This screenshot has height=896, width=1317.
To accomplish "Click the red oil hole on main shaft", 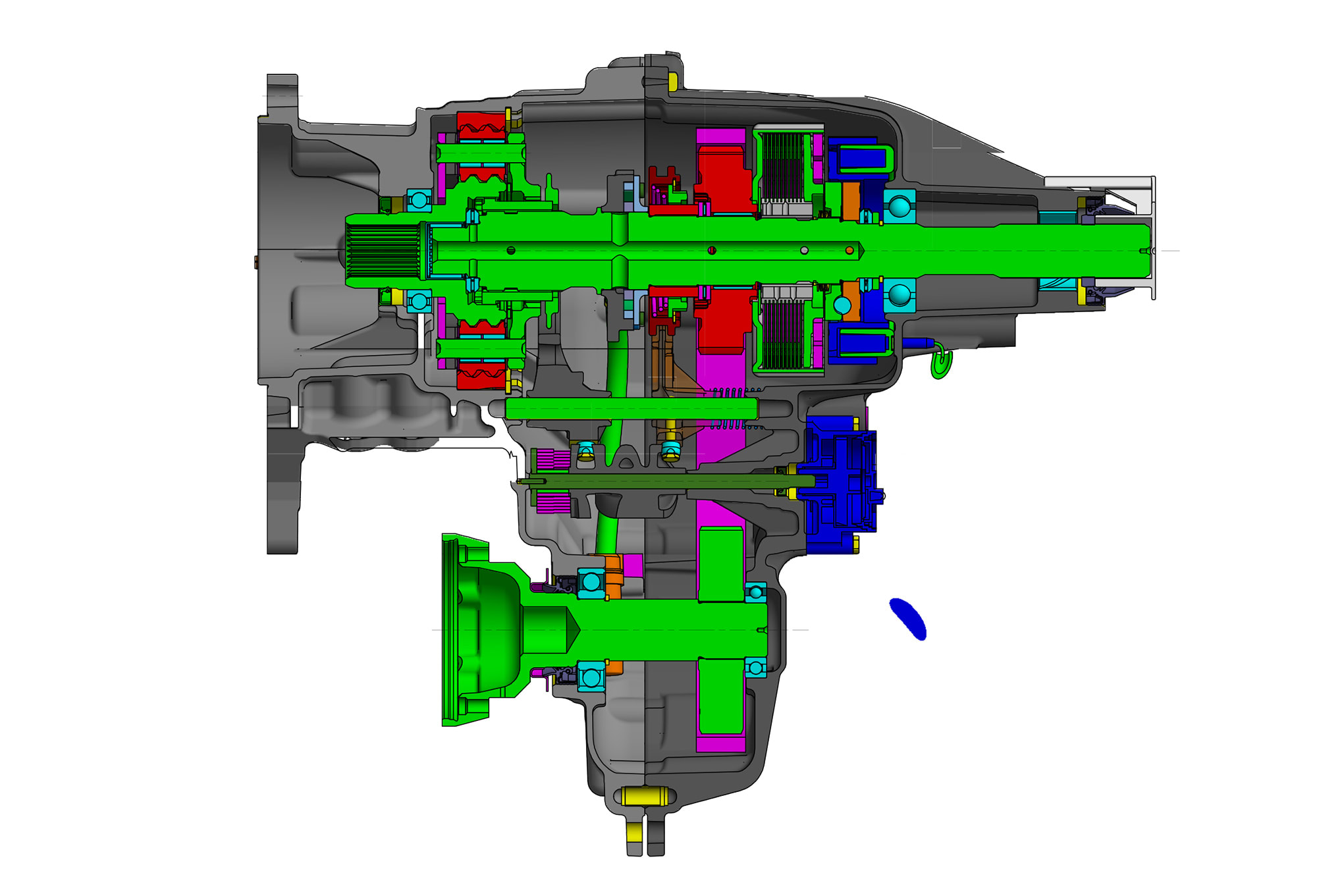I will click(x=712, y=251).
